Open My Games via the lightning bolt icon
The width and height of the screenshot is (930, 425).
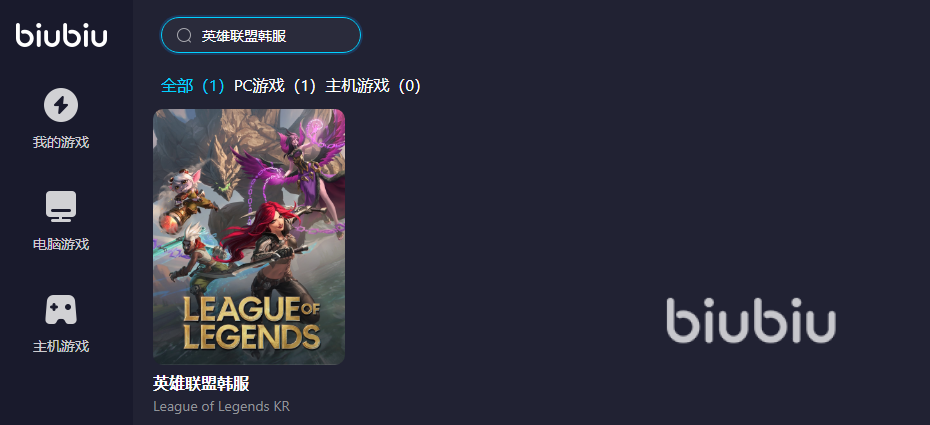(61, 105)
